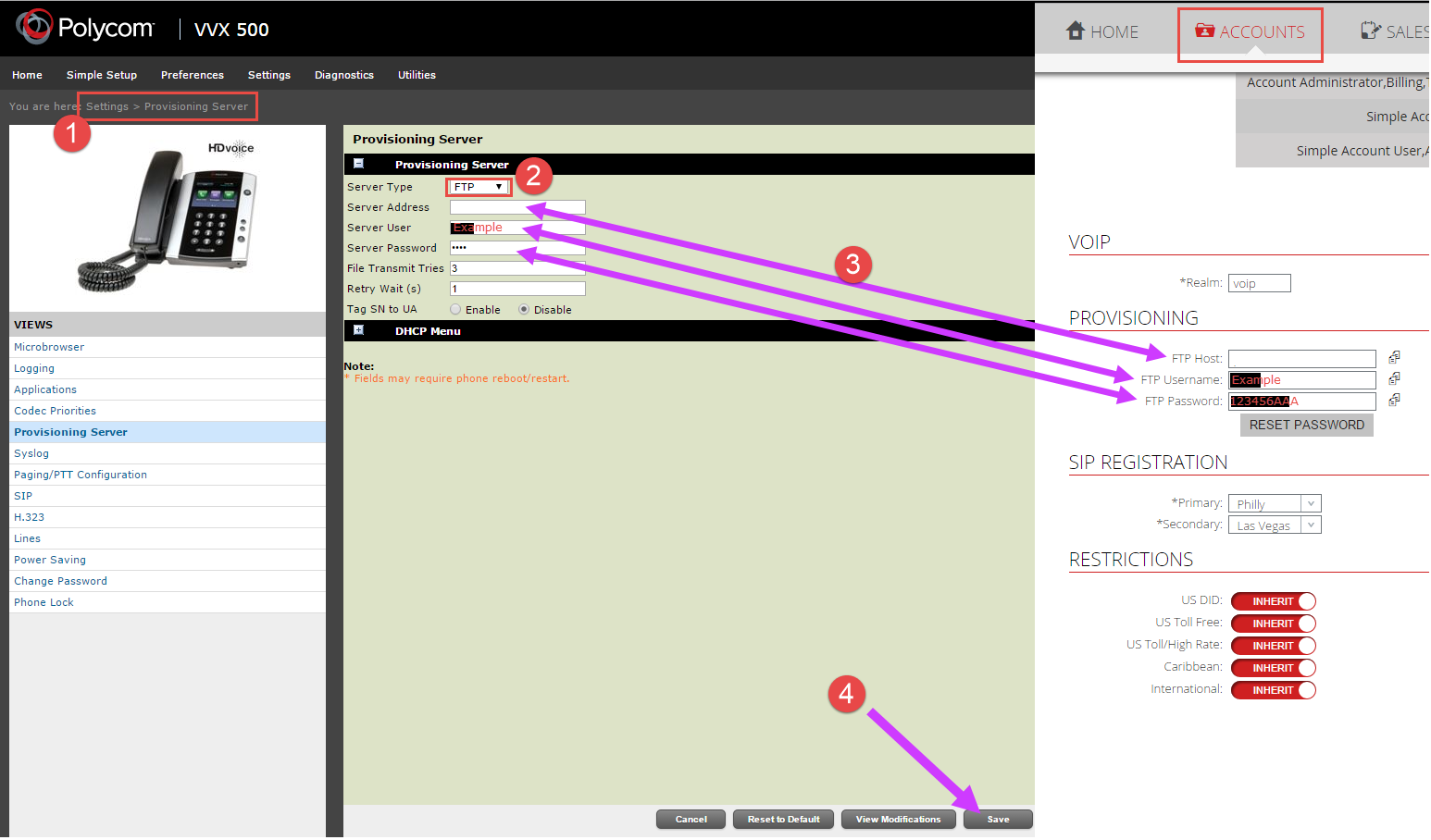
Task: Click the RESET PASSWORD button
Action: click(1306, 425)
